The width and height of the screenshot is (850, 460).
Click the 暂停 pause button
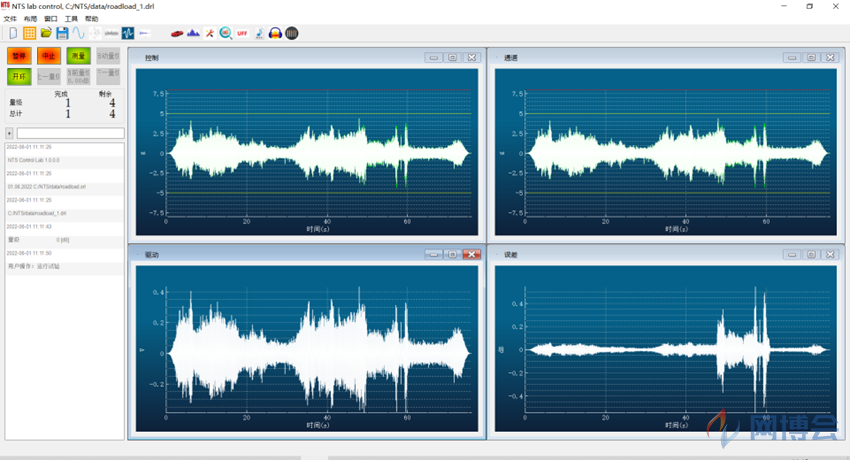pyautogui.click(x=19, y=56)
